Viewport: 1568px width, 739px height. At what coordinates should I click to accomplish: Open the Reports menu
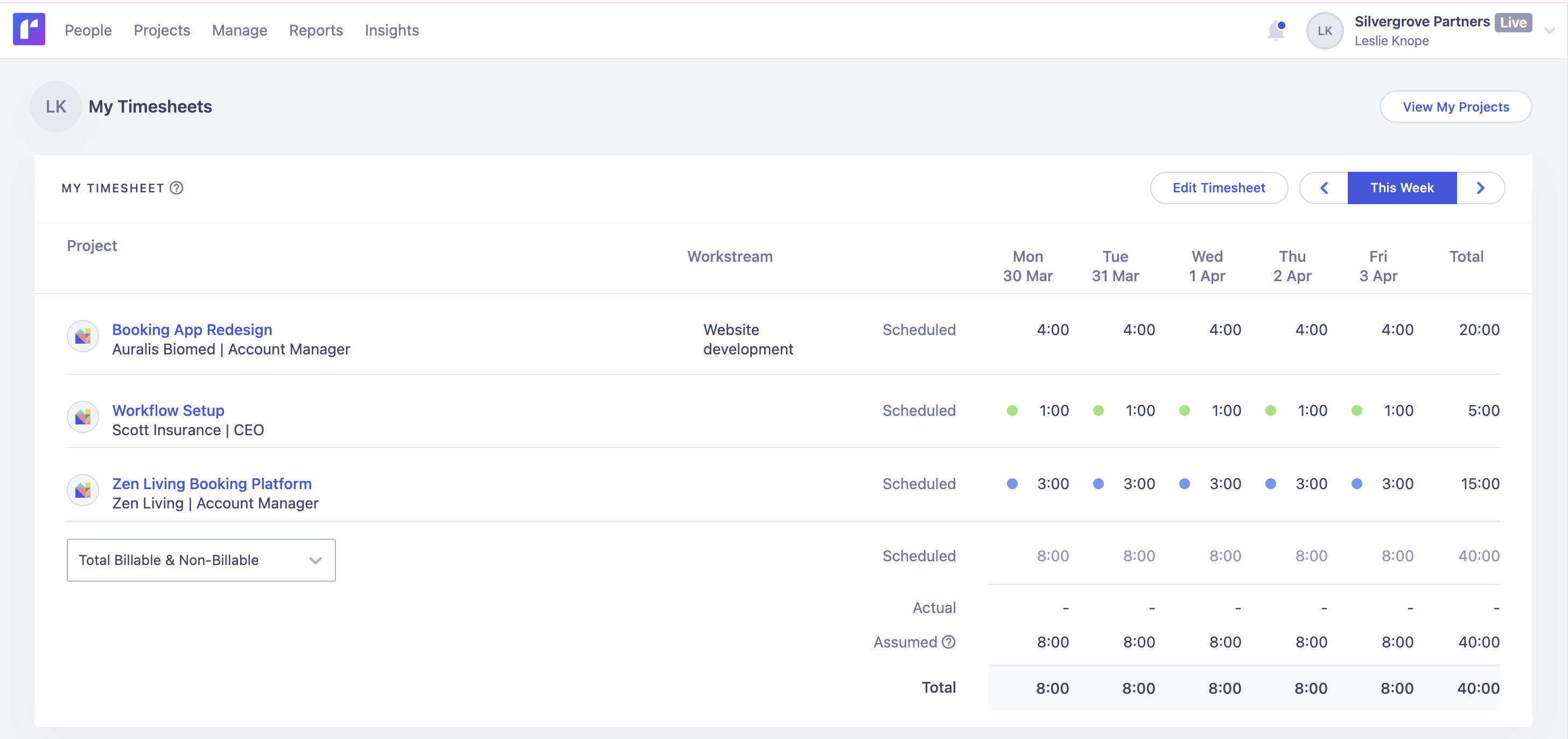click(316, 31)
